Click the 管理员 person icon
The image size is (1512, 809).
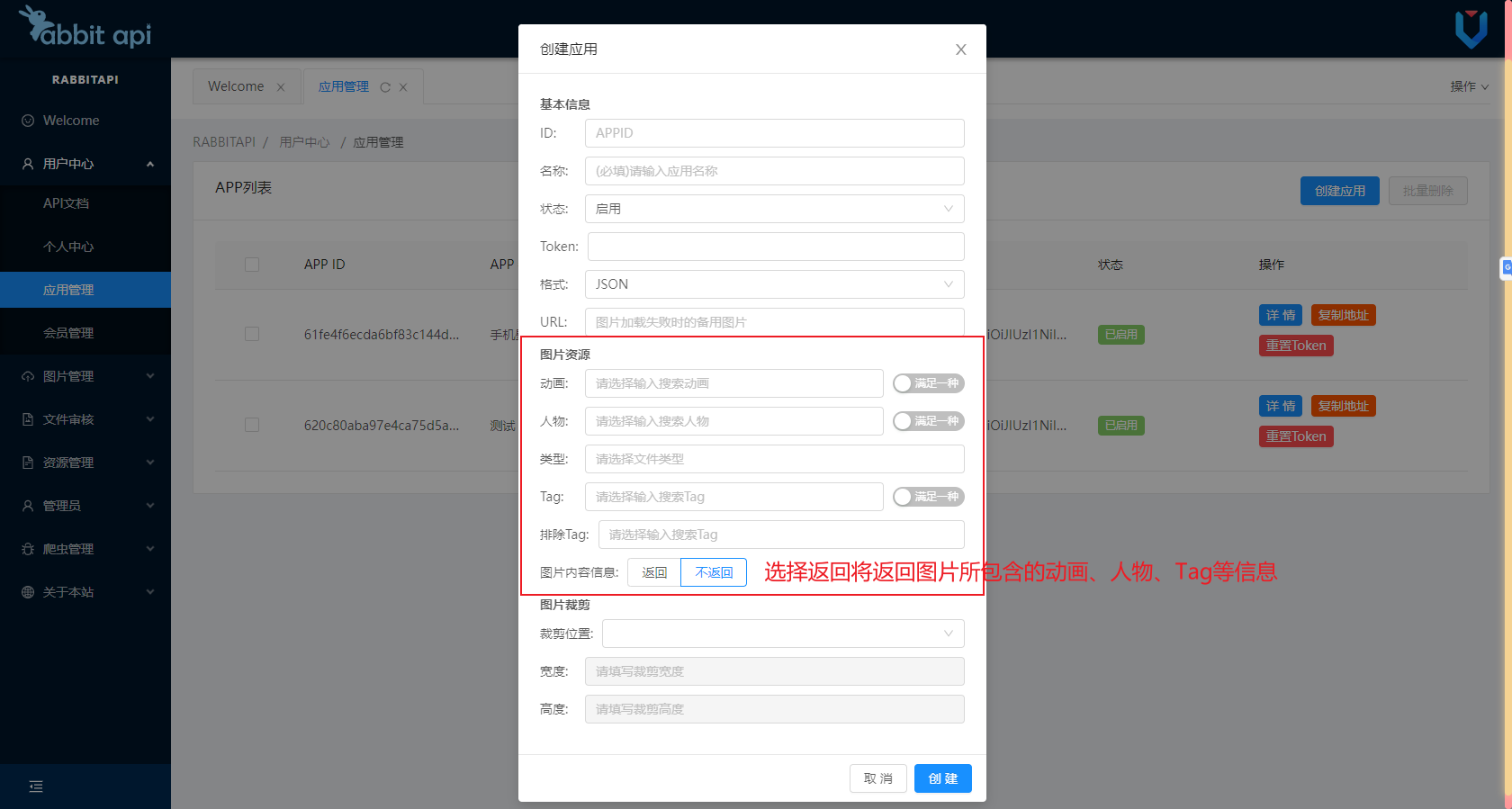click(x=28, y=506)
